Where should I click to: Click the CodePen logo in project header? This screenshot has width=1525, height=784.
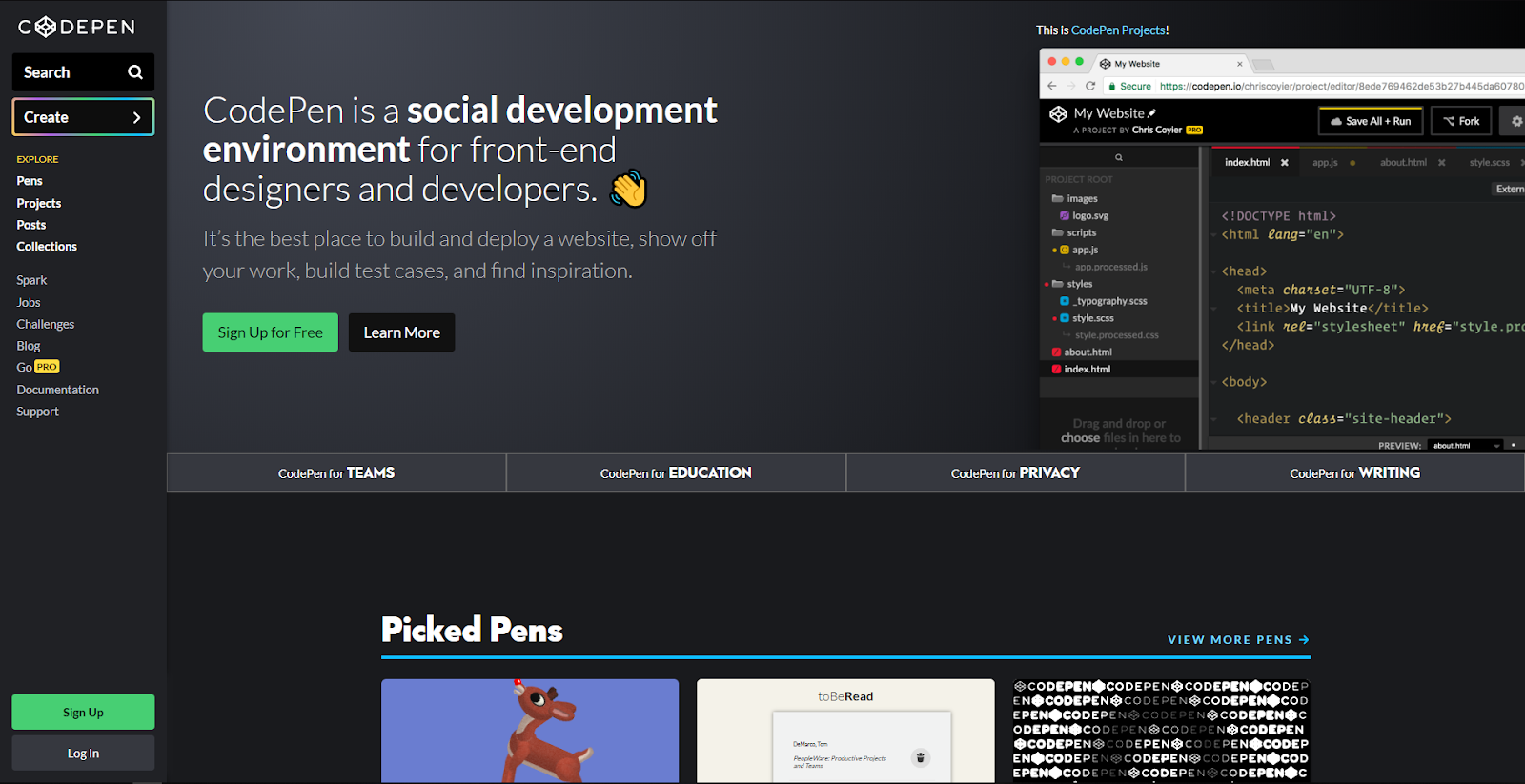point(1058,114)
